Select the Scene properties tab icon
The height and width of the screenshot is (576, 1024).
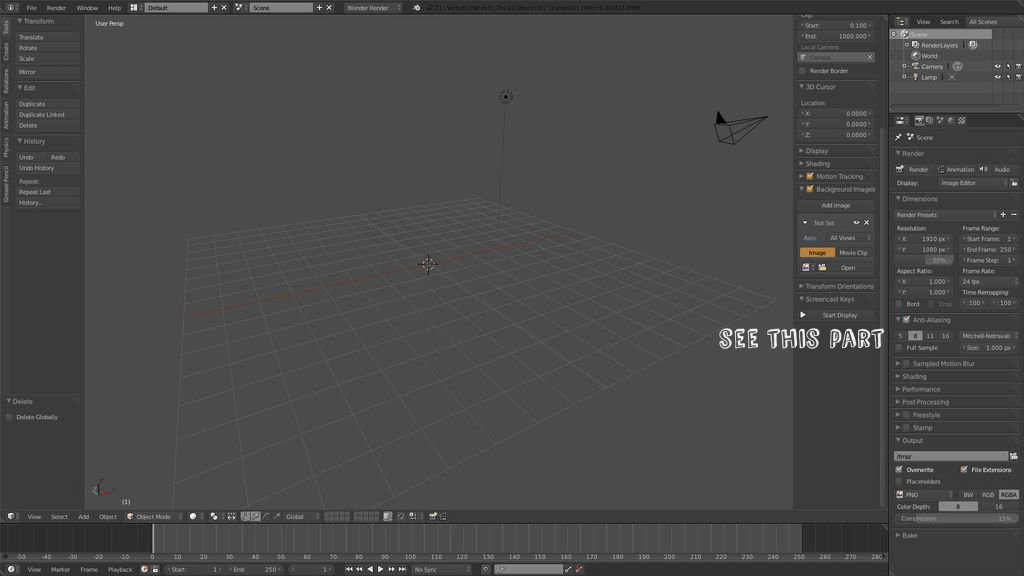(940, 121)
